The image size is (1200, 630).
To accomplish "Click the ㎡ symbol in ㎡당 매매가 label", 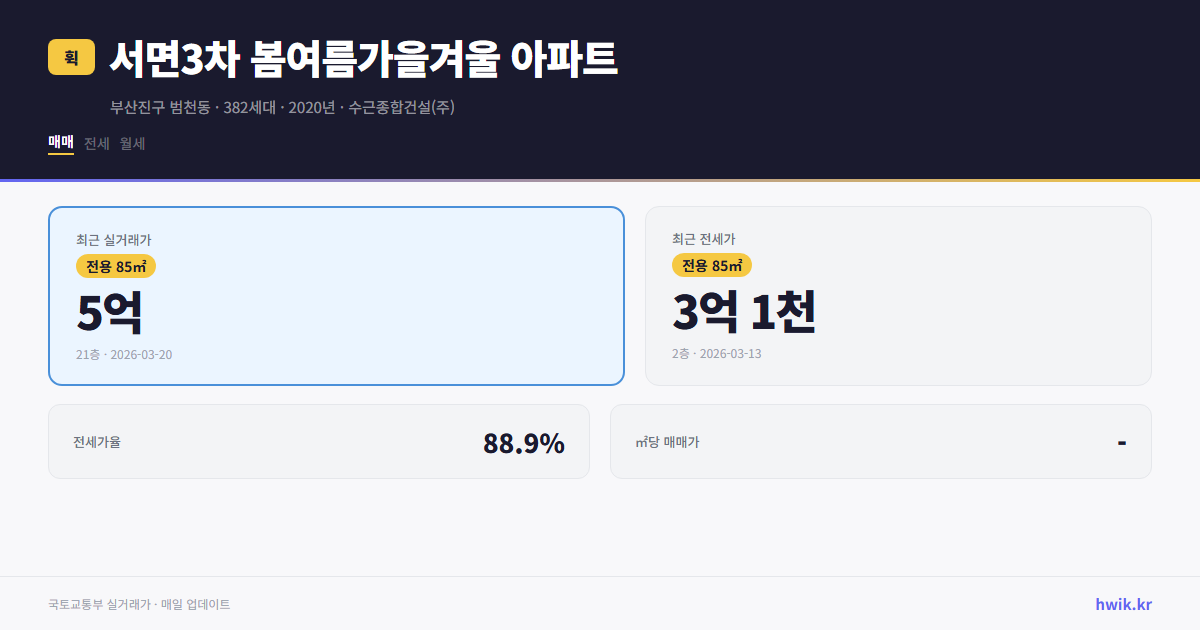I will tap(641, 441).
